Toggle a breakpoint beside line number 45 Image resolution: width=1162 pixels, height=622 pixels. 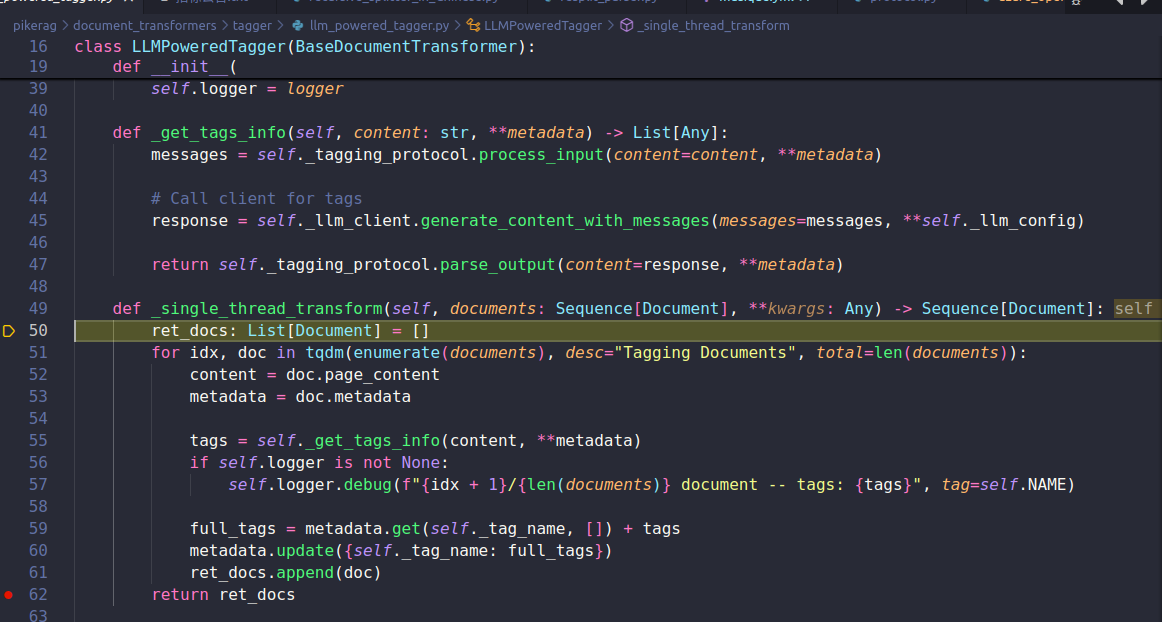click(9, 221)
